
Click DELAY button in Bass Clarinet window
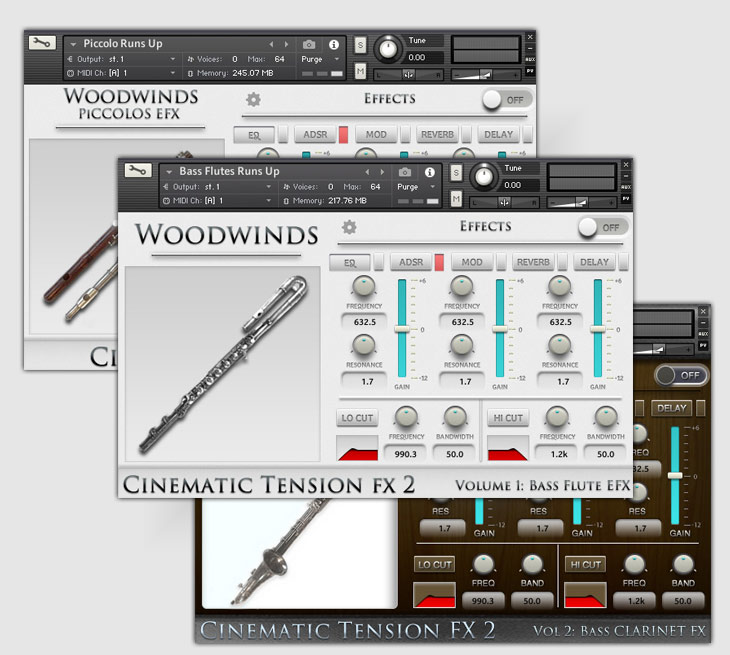[671, 408]
